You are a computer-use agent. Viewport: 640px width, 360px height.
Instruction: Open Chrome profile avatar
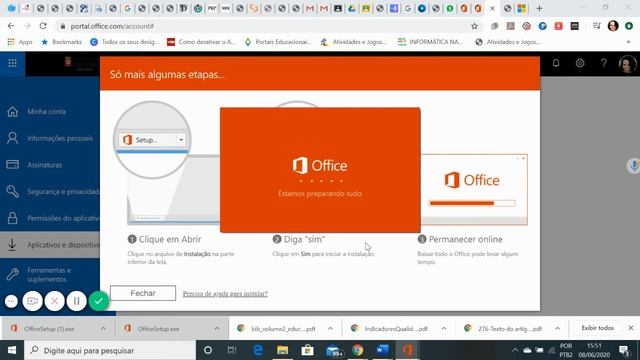point(613,26)
